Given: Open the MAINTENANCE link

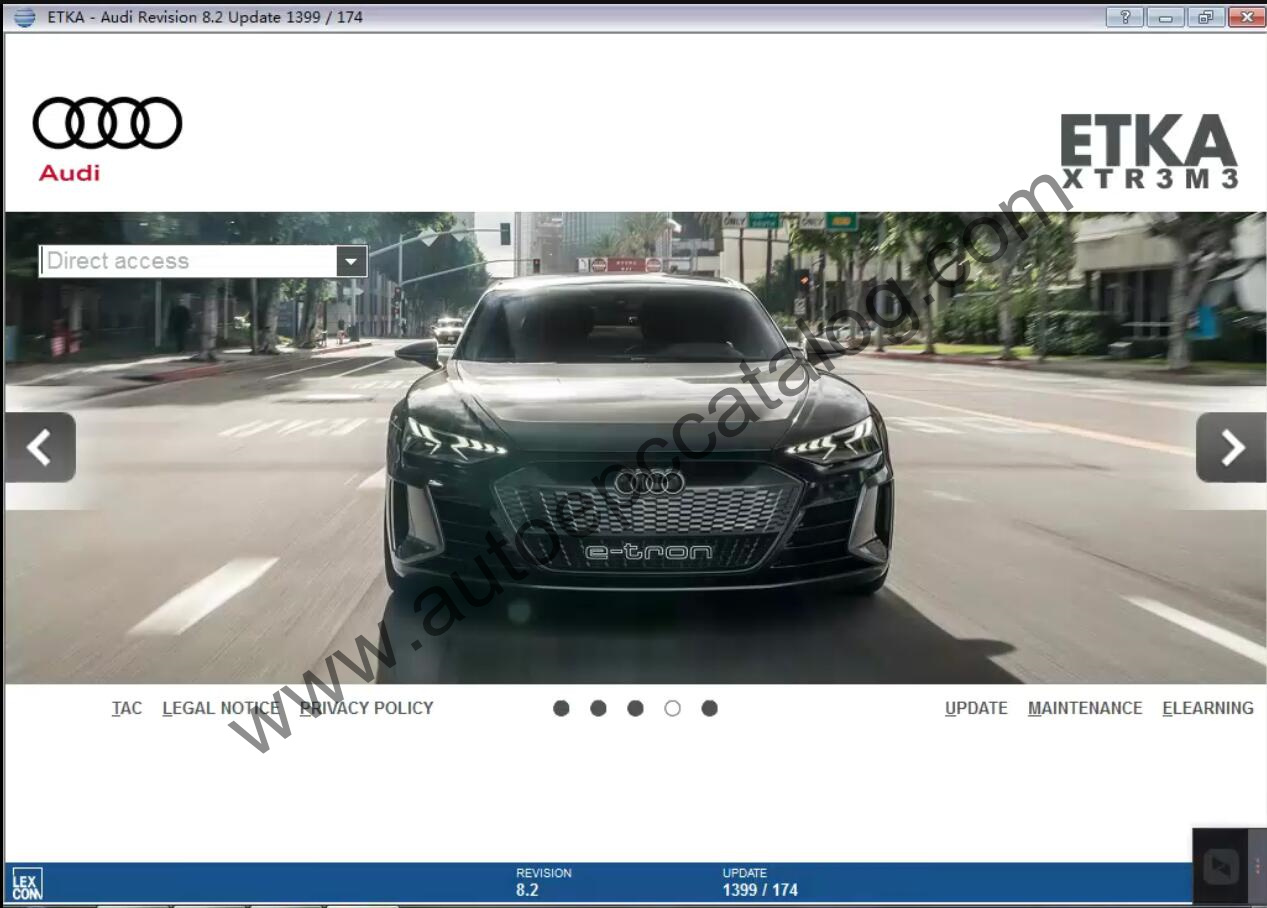Looking at the screenshot, I should [x=1085, y=708].
